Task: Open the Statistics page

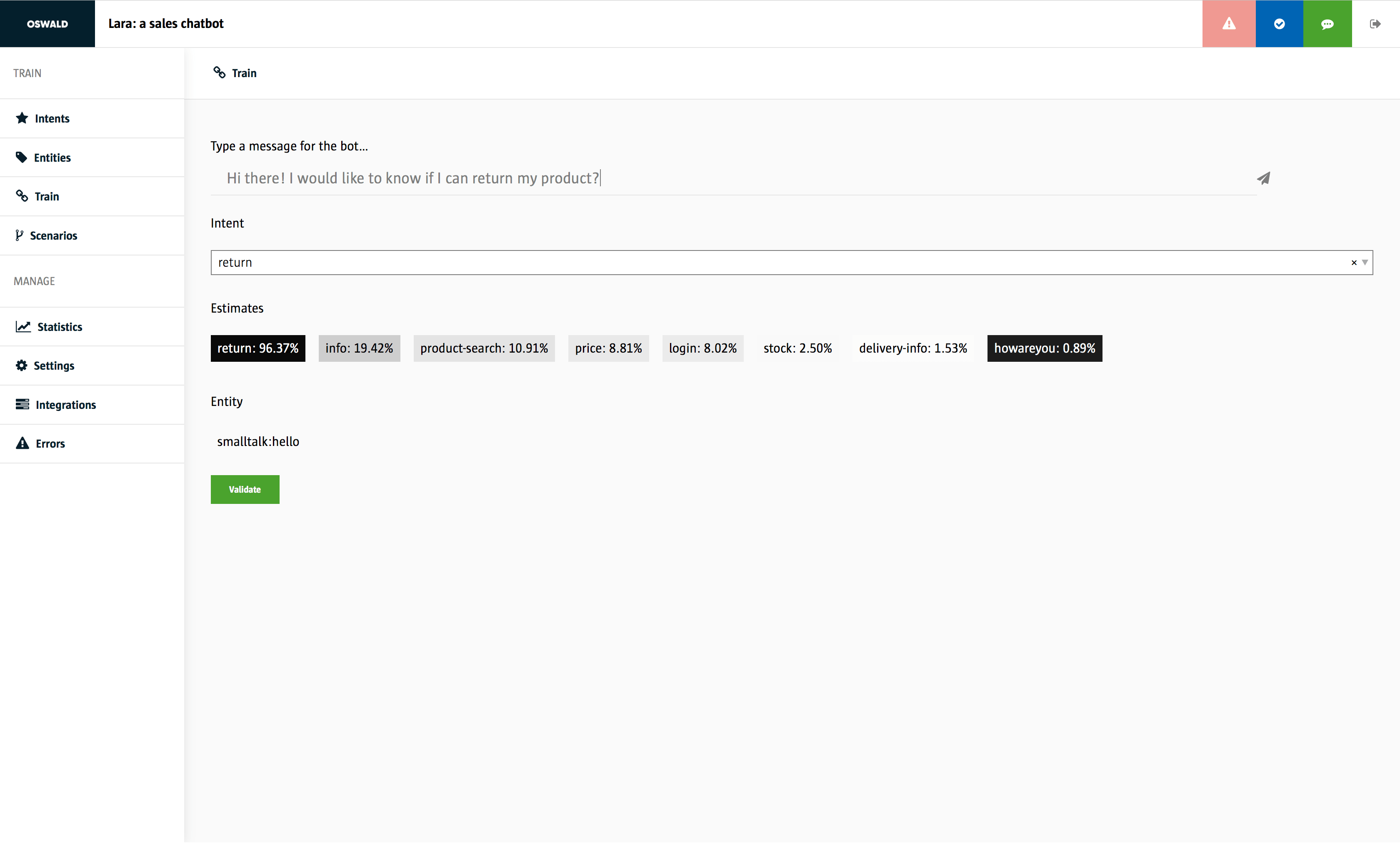Action: (x=60, y=327)
